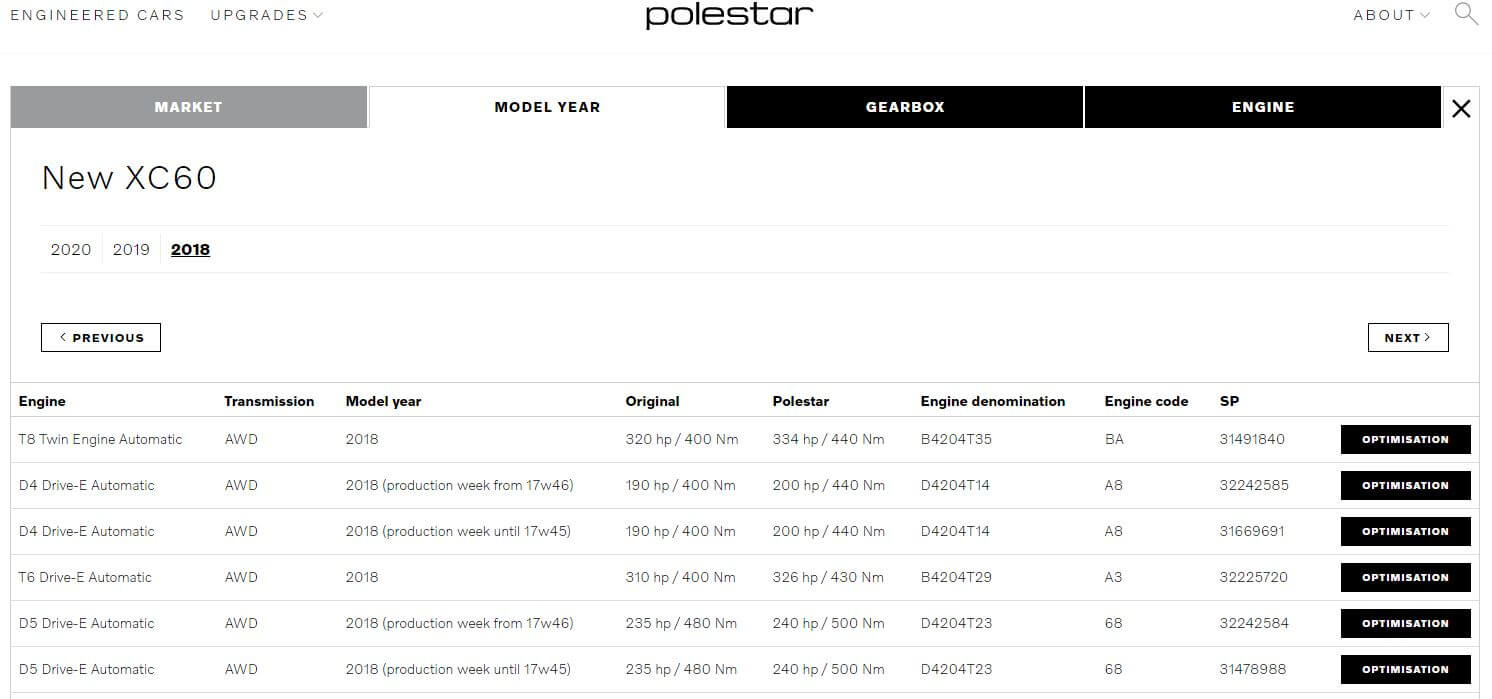The height and width of the screenshot is (699, 1492).
Task: Click the Engine denomination column header
Action: coord(993,401)
